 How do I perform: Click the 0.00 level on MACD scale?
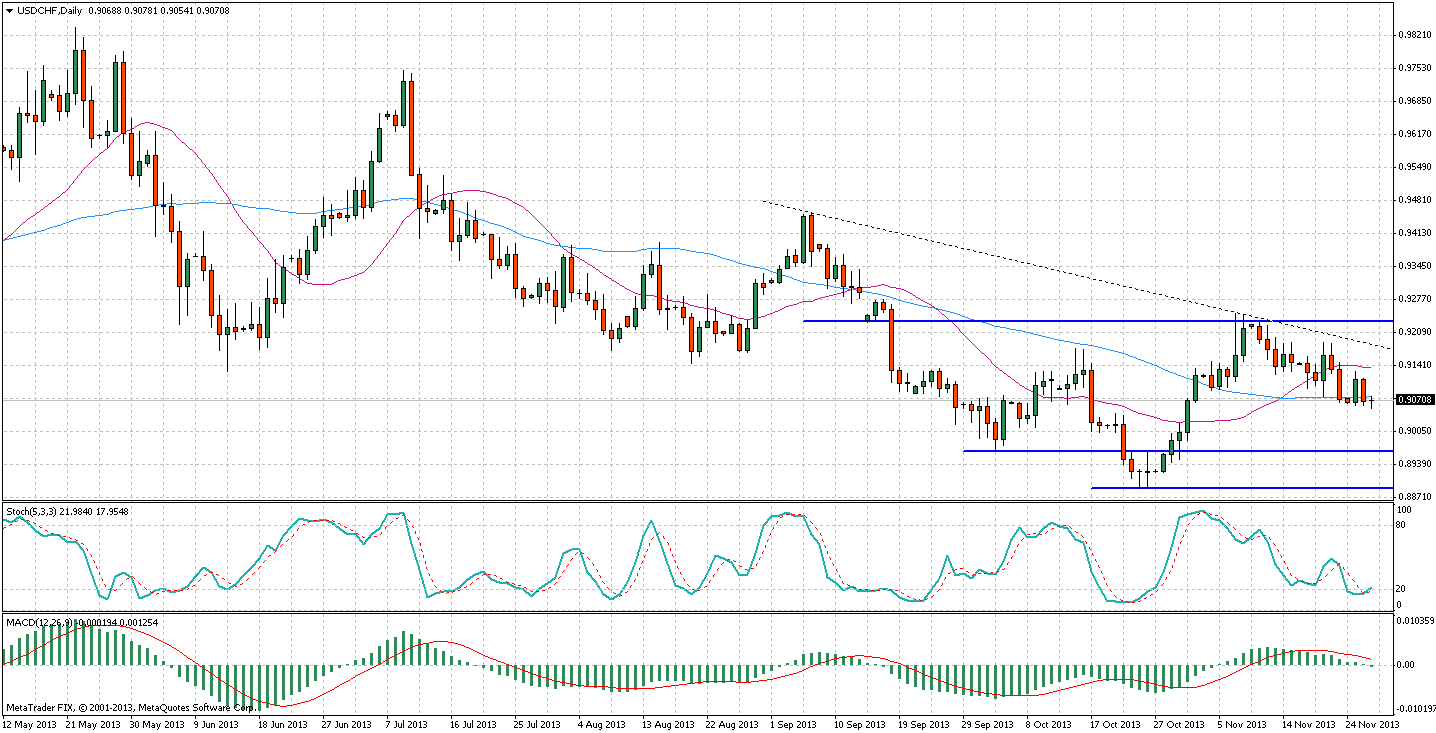1406,664
